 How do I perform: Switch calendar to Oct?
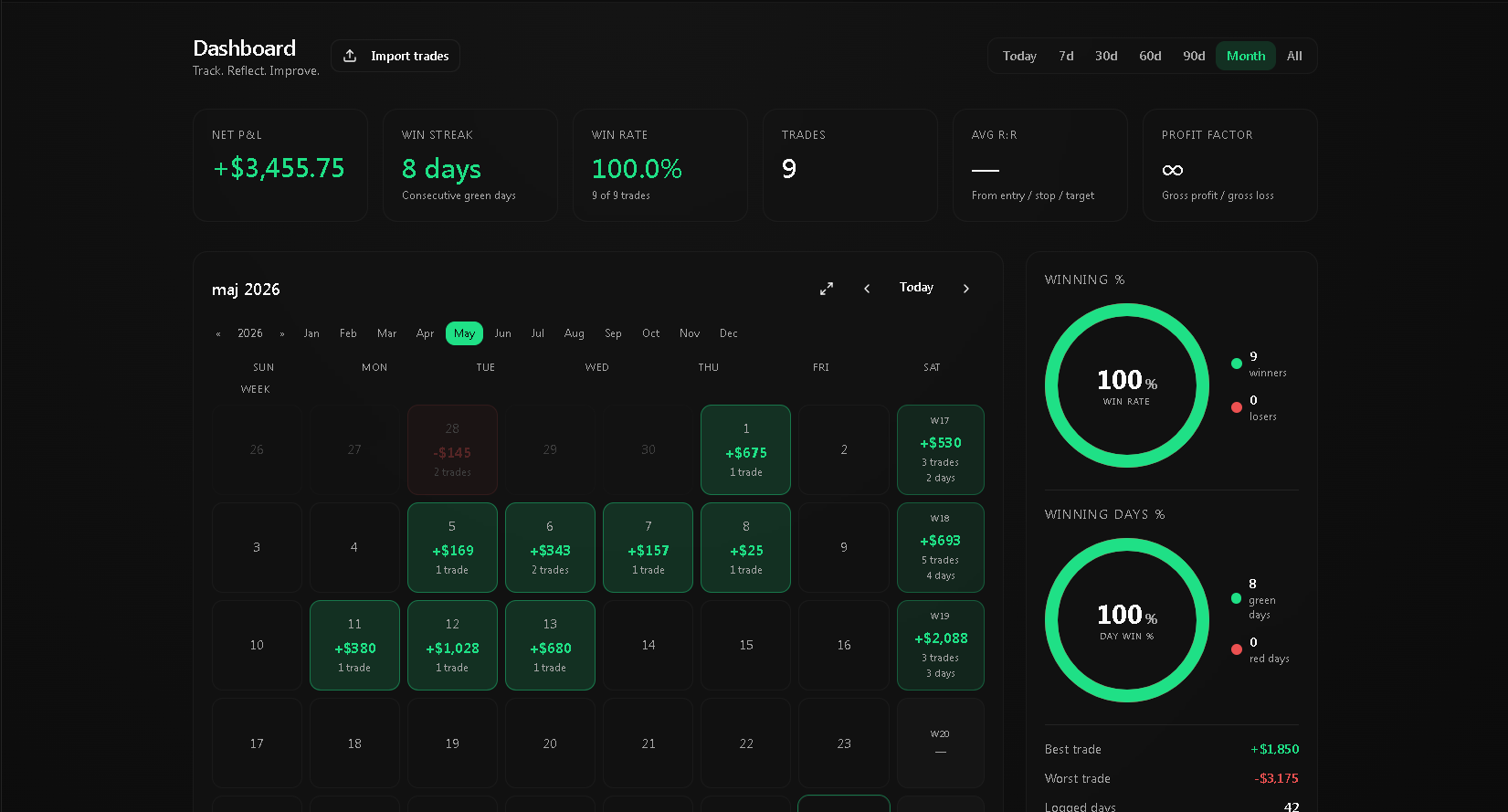pos(651,333)
